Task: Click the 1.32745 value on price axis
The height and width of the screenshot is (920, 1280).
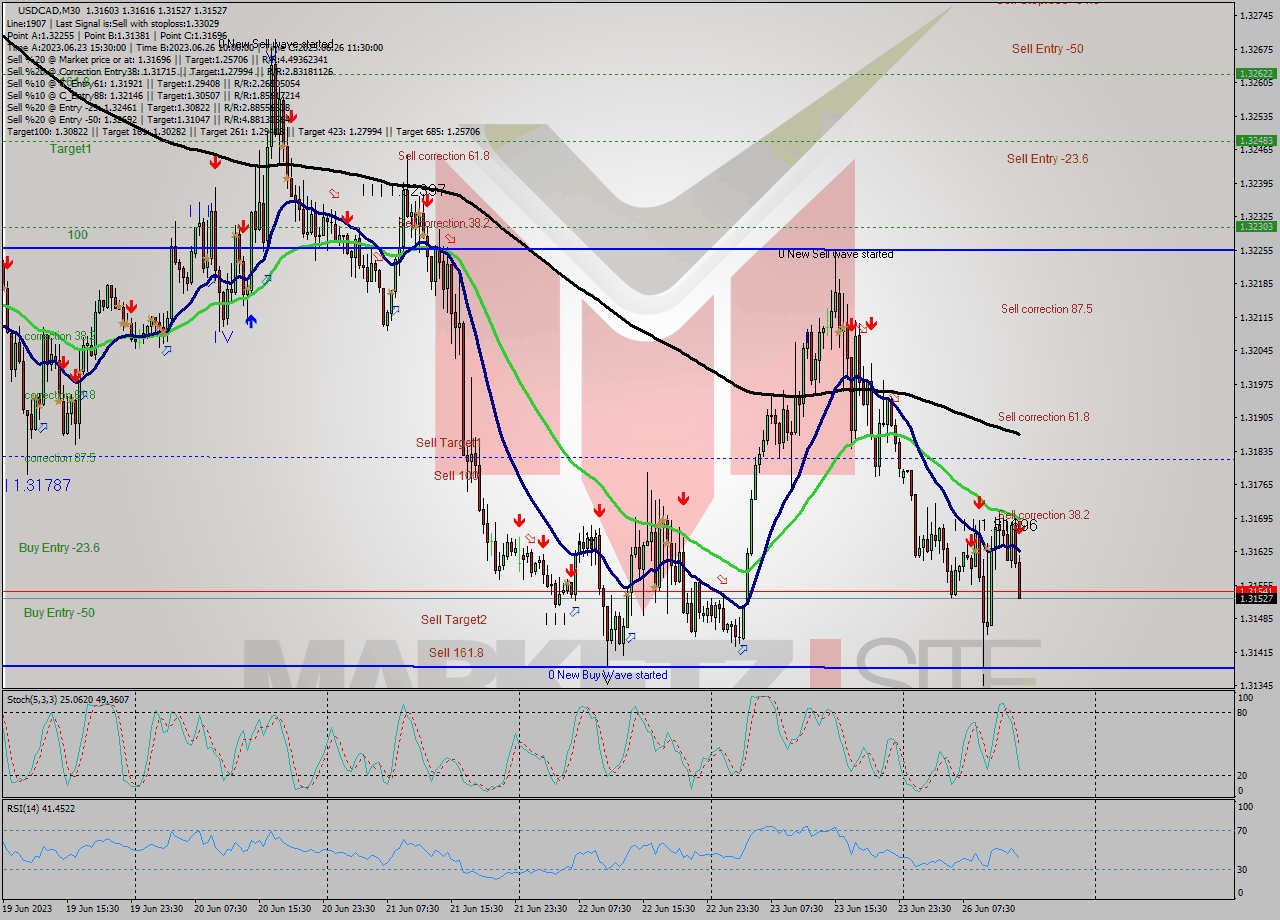Action: coord(1255,16)
